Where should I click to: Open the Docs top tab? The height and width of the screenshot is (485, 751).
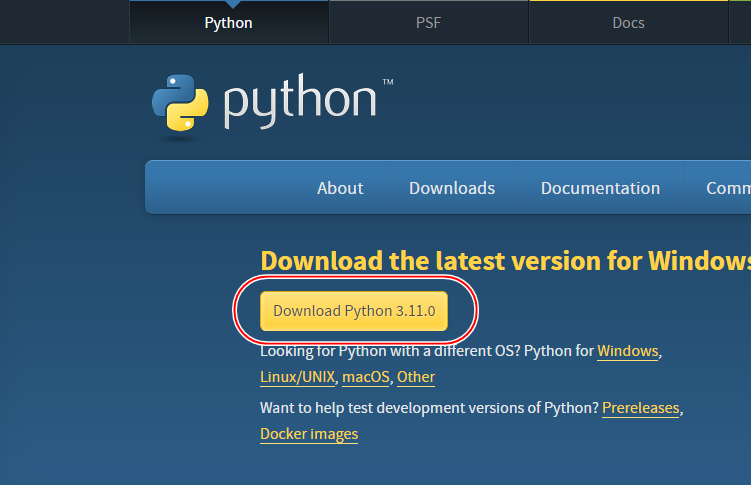[x=628, y=23]
